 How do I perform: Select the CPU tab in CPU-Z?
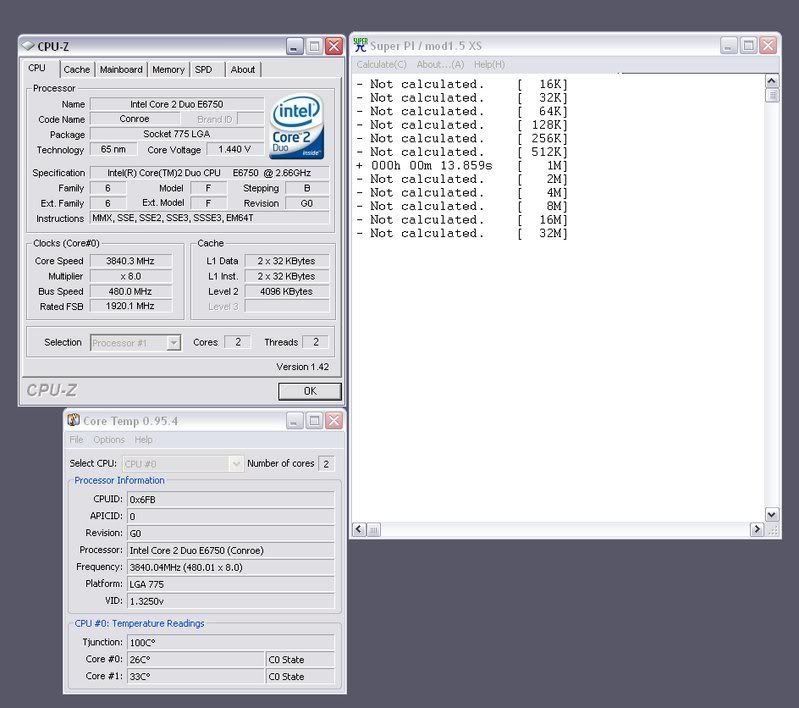(37, 68)
